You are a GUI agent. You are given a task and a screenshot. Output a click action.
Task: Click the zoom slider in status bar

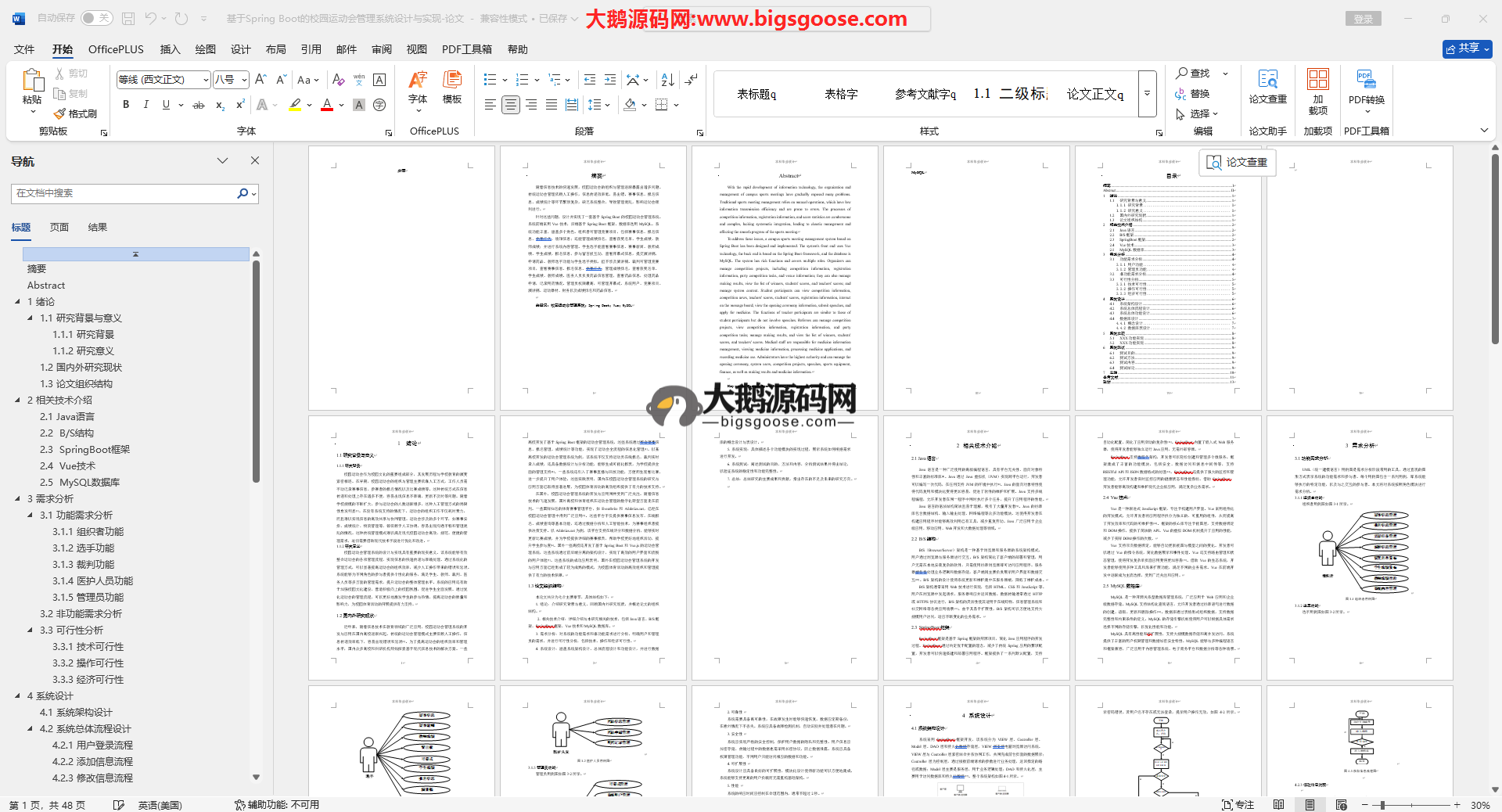click(x=1383, y=805)
